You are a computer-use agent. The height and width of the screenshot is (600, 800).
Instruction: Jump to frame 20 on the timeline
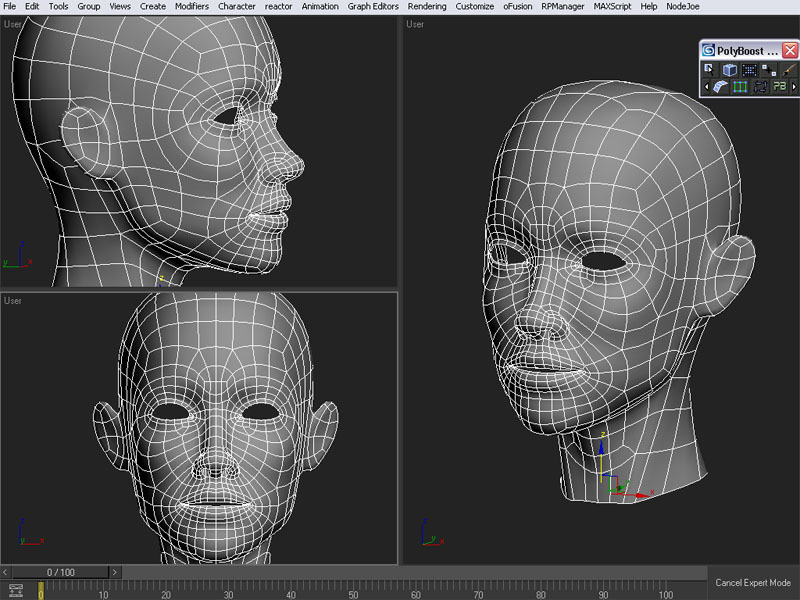pyautogui.click(x=166, y=594)
